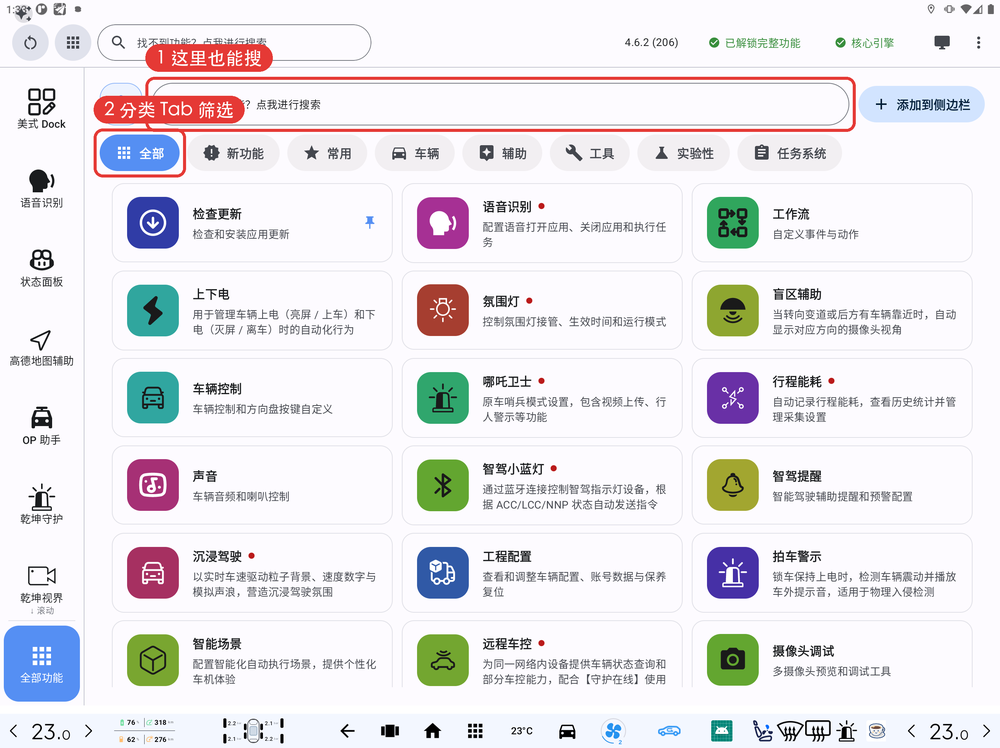Open the 工程配置 truck icon
The height and width of the screenshot is (748, 1000).
443,573
